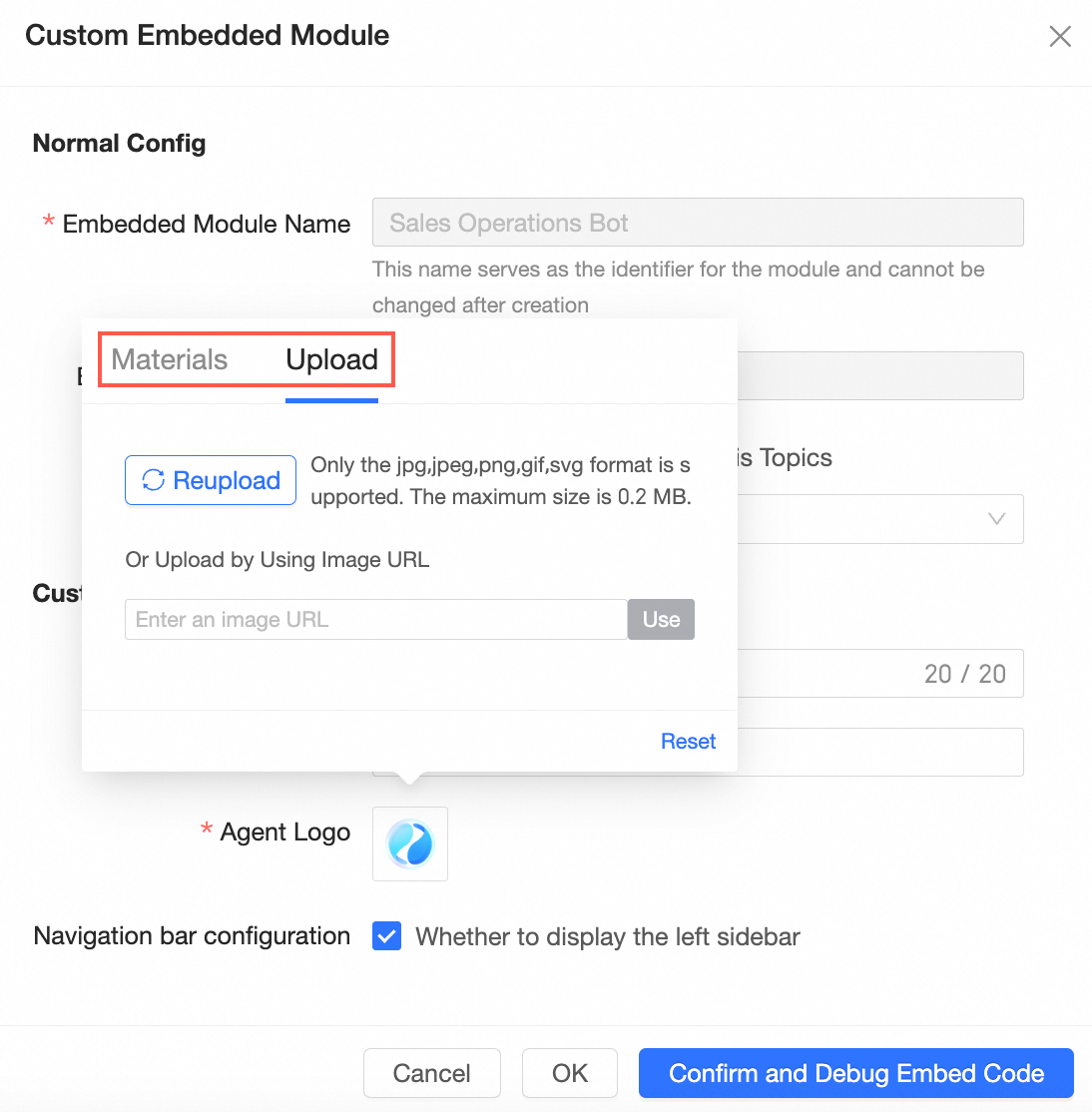Switch to the Materials tab
Screen dimensions: 1092x1112
[x=170, y=359]
